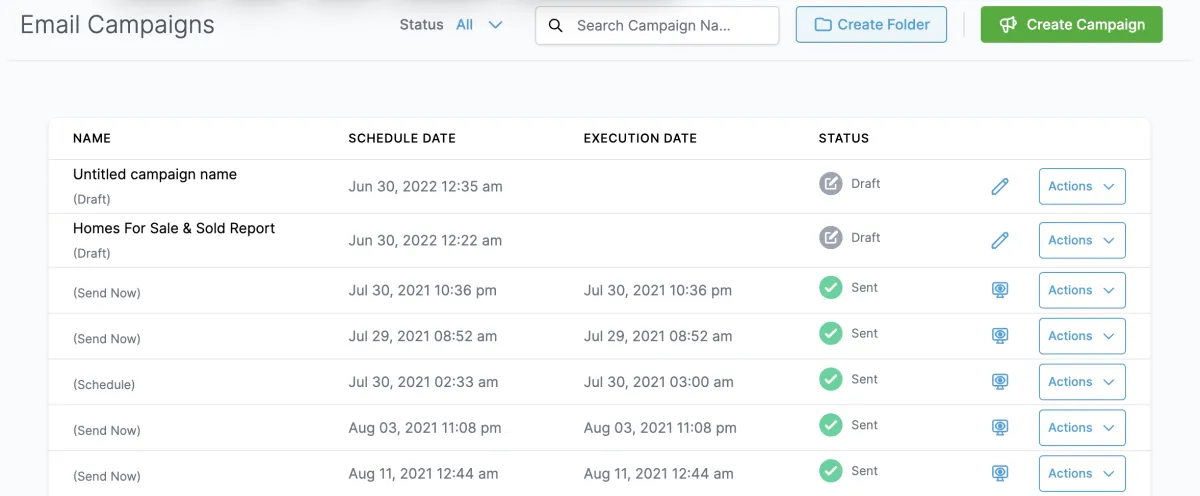Click pencil icon for Homes For Sale draft
This screenshot has width=1200, height=496.
point(999,240)
